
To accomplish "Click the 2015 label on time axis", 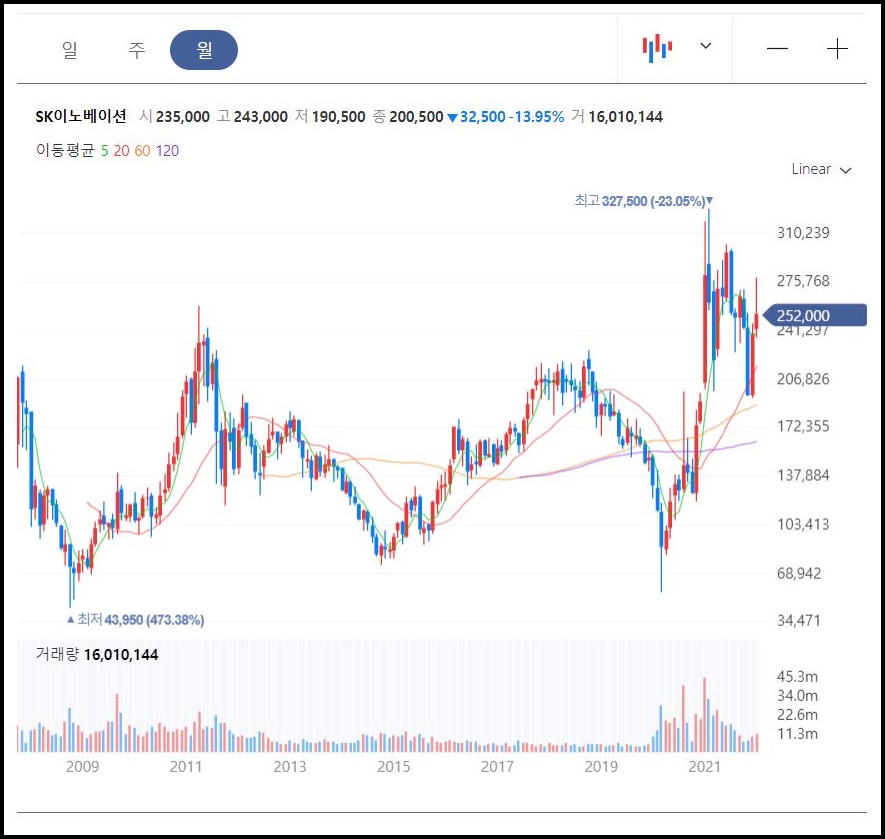I will [x=393, y=767].
